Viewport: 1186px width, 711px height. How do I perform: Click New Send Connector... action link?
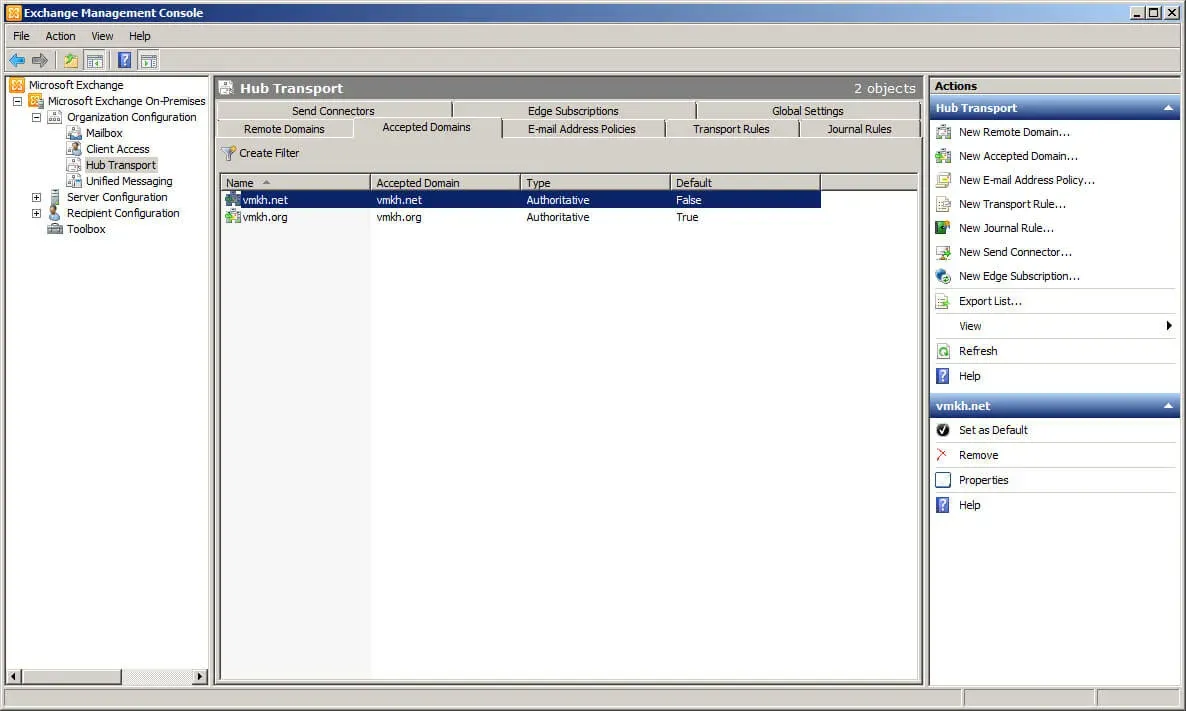tap(1015, 252)
